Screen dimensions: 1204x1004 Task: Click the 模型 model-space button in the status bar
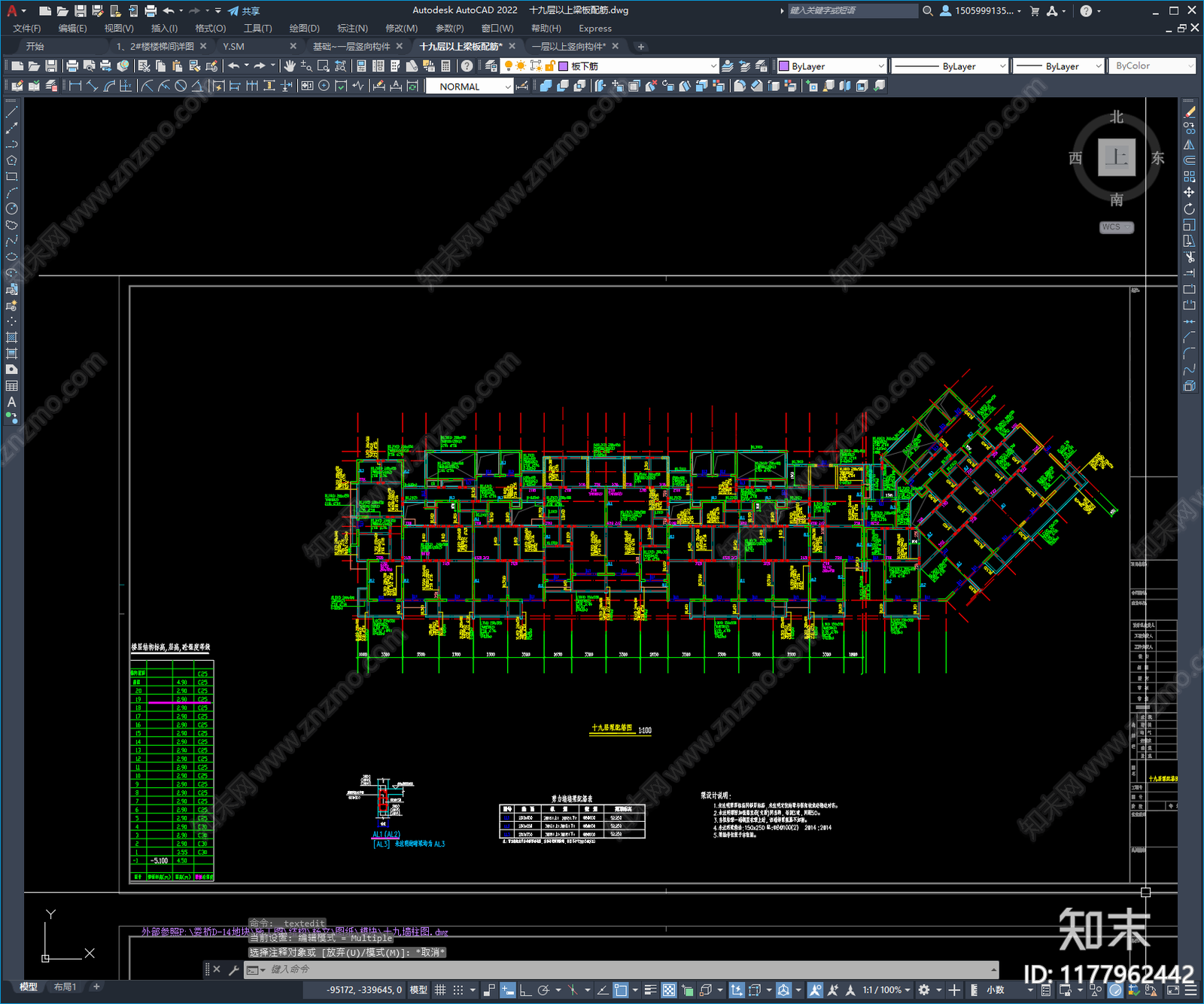pyautogui.click(x=418, y=990)
